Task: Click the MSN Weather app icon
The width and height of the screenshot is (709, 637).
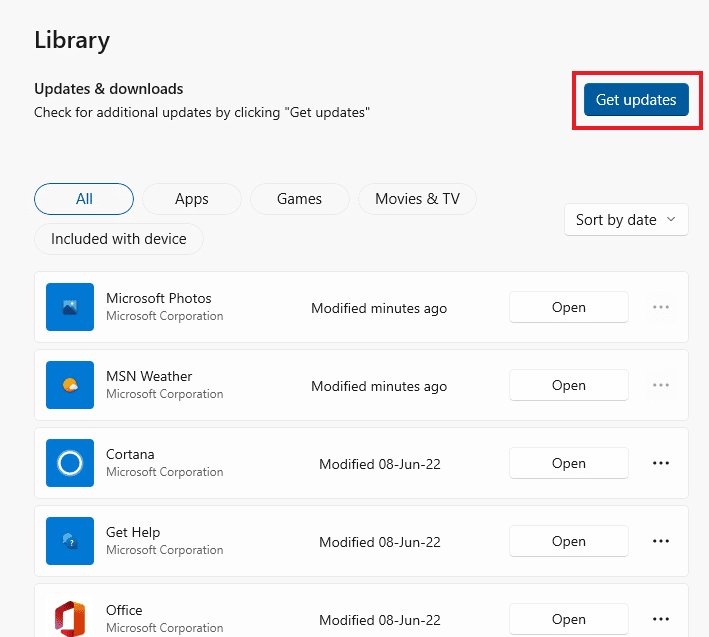Action: (x=70, y=385)
